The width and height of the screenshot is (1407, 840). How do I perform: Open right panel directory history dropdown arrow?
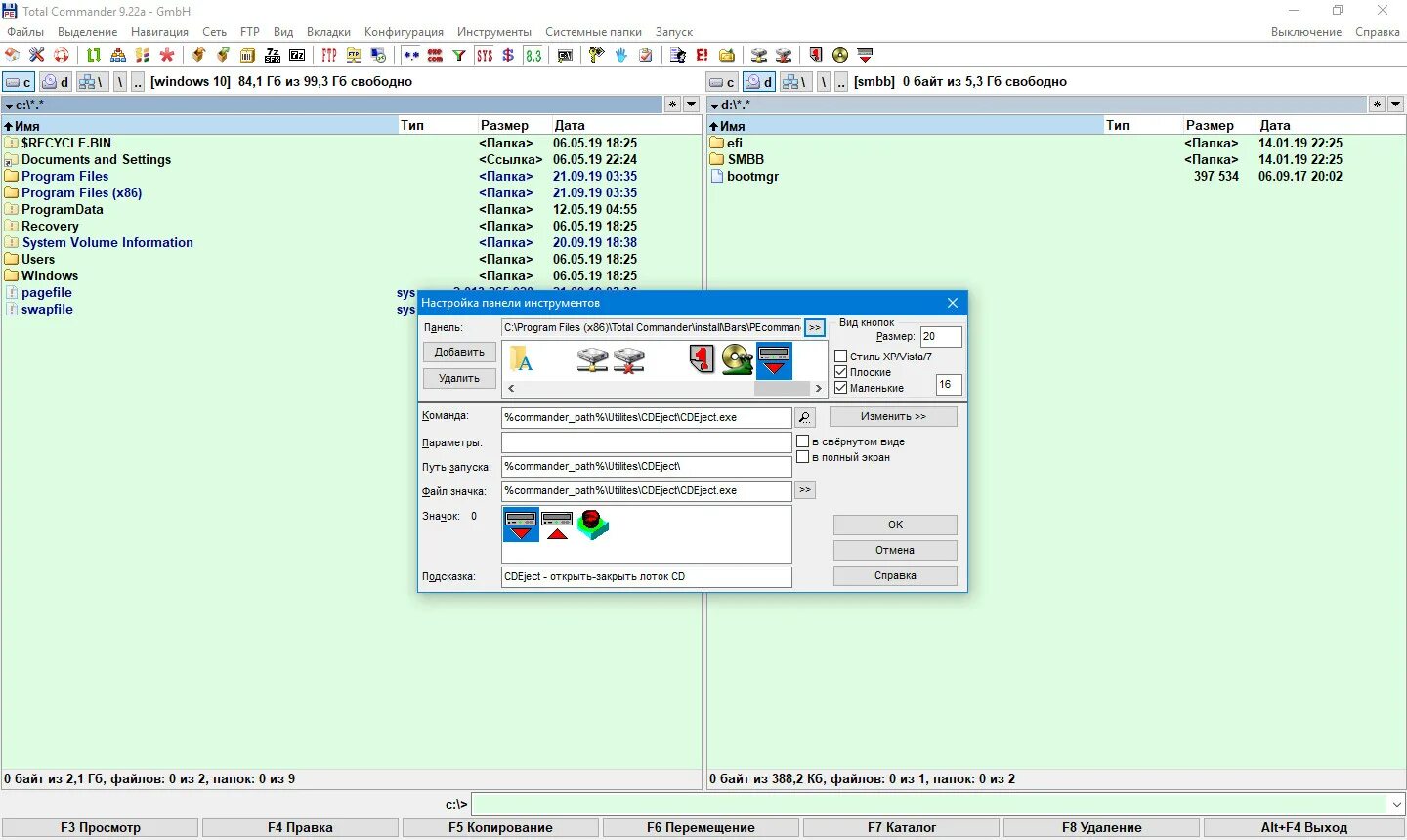1395,105
